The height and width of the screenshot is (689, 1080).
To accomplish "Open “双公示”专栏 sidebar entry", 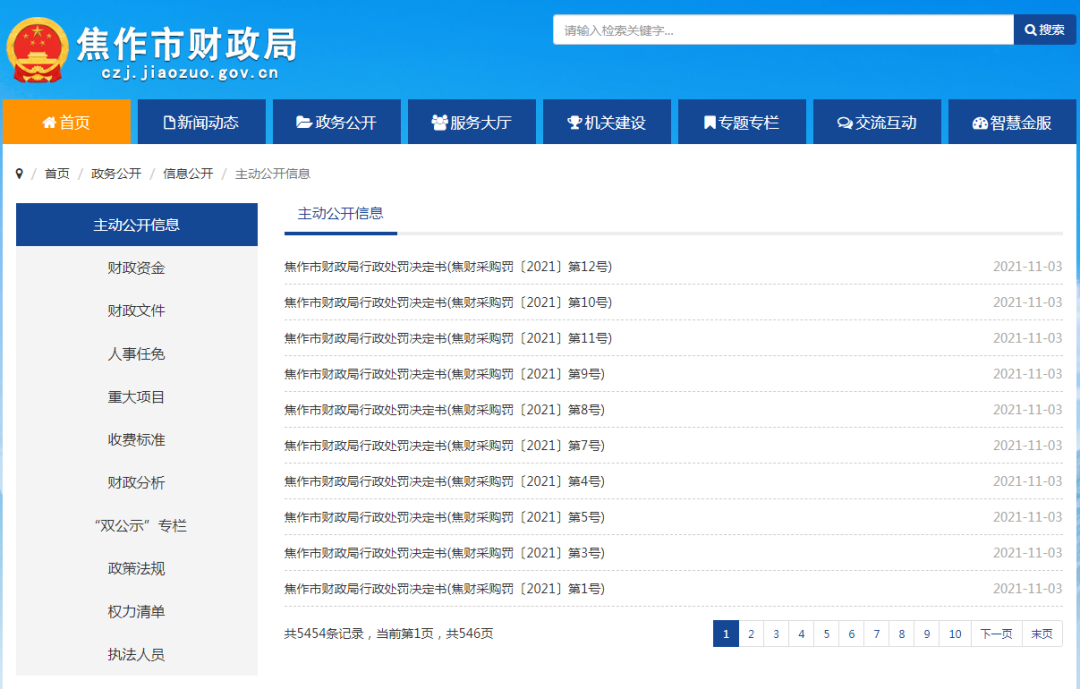I will 136,526.
